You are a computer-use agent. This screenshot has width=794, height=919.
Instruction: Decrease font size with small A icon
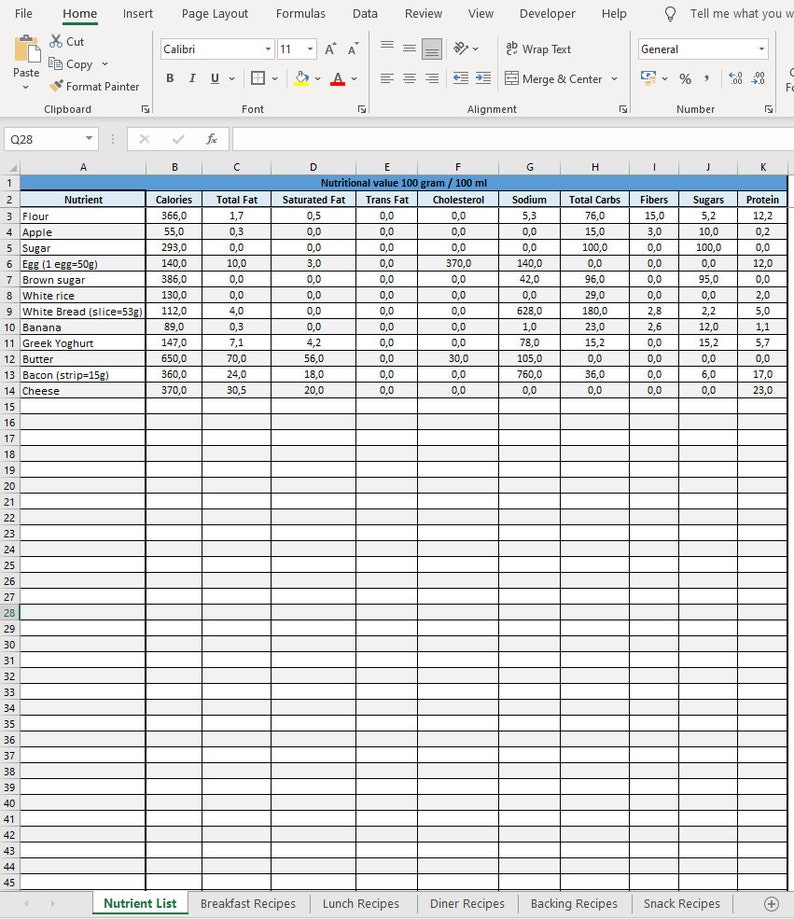(x=353, y=49)
